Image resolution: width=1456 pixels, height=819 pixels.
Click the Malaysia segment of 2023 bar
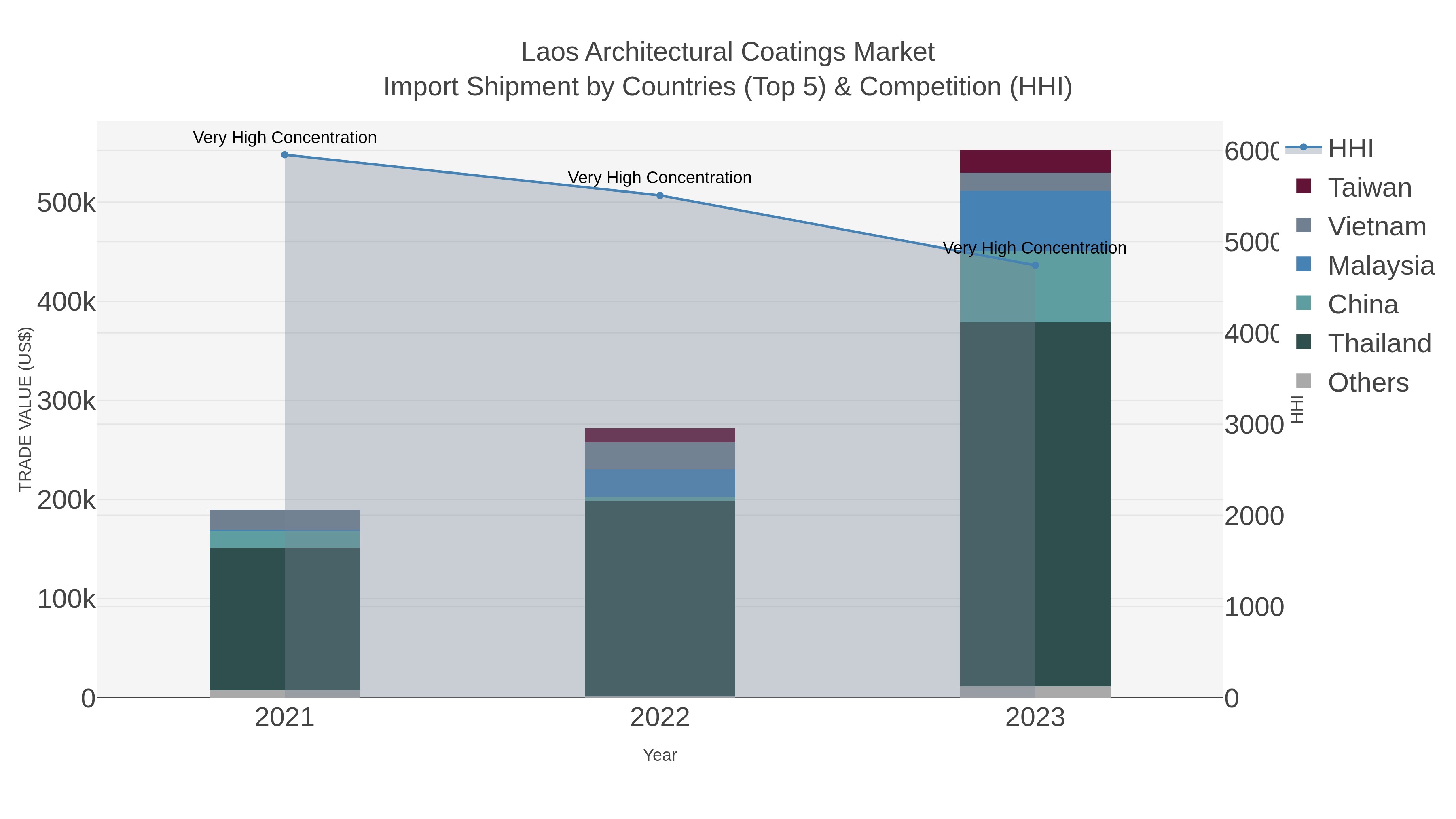point(1035,220)
